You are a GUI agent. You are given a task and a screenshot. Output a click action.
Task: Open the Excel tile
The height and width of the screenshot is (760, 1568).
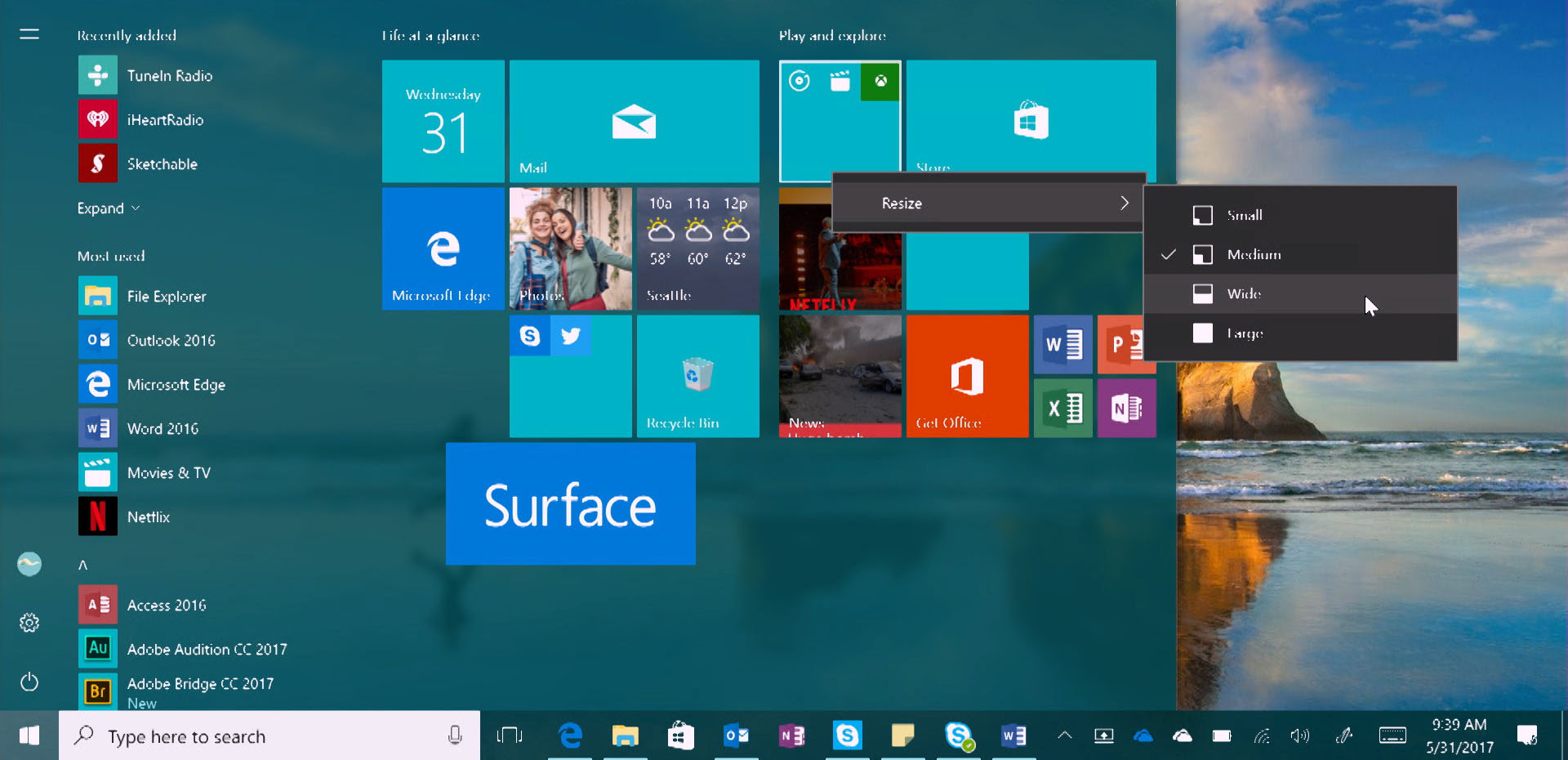(1062, 408)
